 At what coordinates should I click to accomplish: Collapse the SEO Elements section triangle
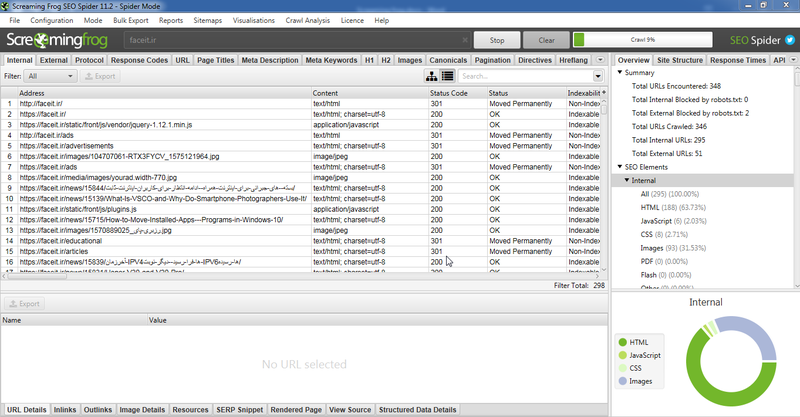click(620, 167)
